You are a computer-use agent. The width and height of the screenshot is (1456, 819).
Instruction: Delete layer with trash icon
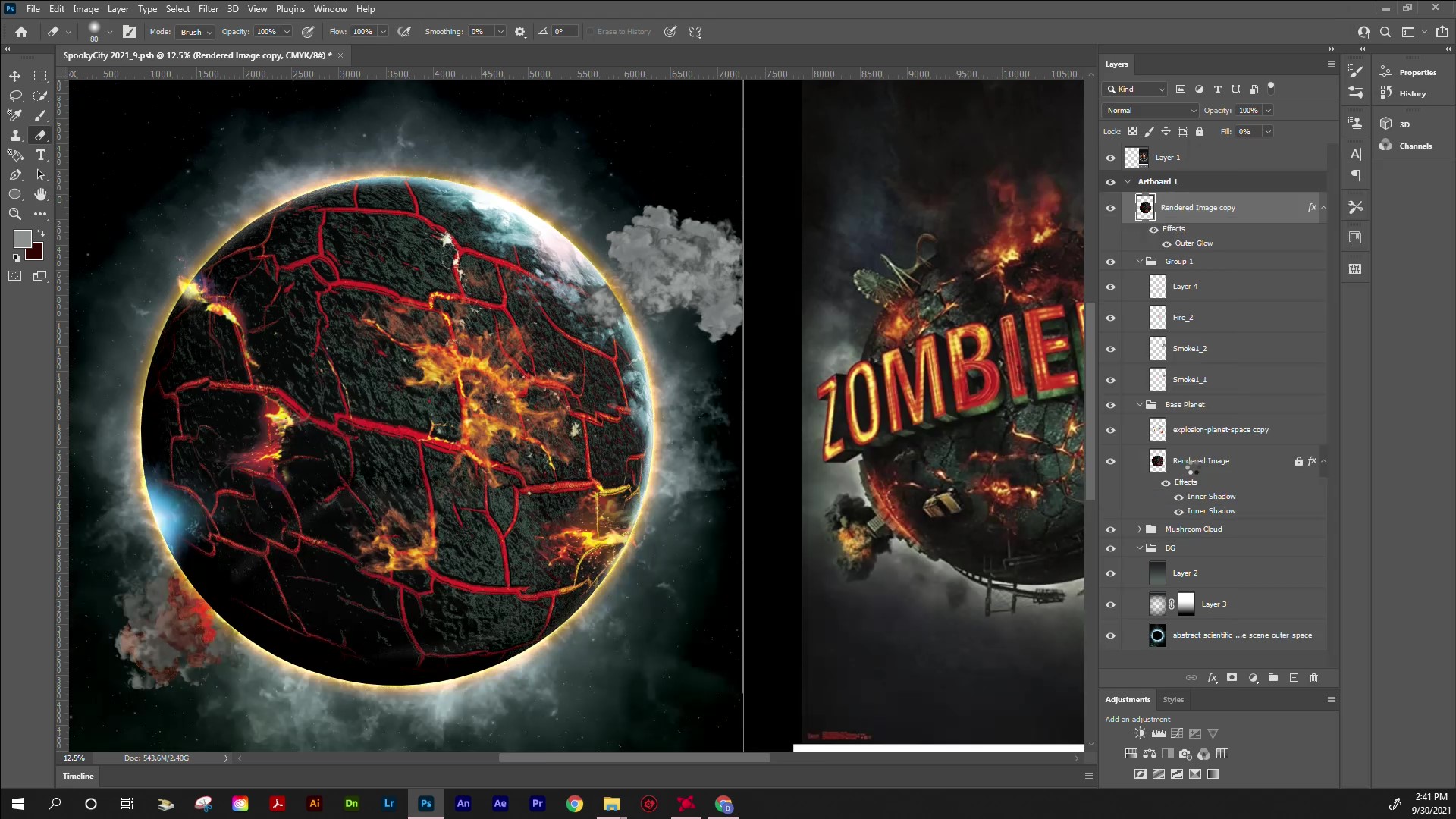coord(1314,678)
